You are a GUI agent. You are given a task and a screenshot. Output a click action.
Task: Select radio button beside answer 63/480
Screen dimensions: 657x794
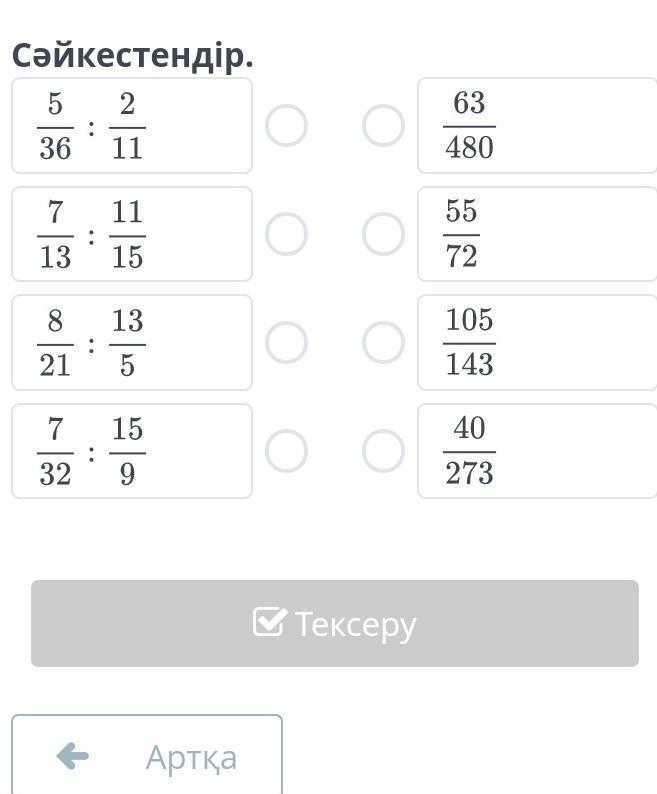point(383,126)
